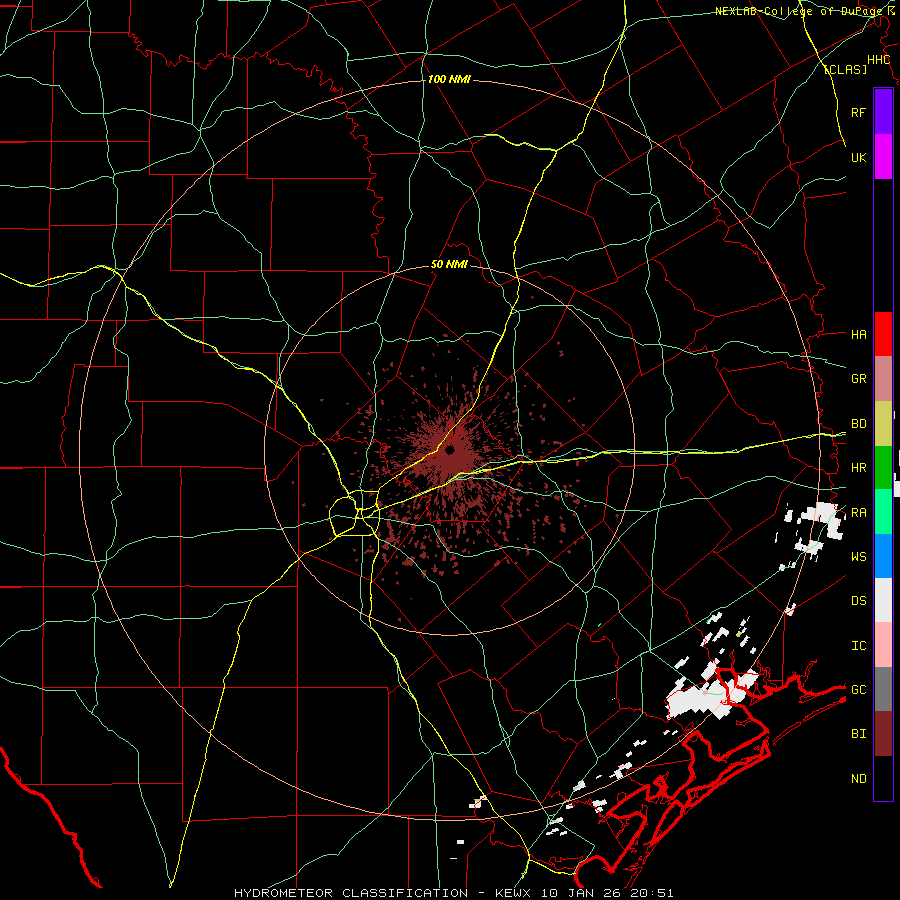900x900 pixels.
Task: Click the brown BI legend swatch
Action: (x=883, y=734)
